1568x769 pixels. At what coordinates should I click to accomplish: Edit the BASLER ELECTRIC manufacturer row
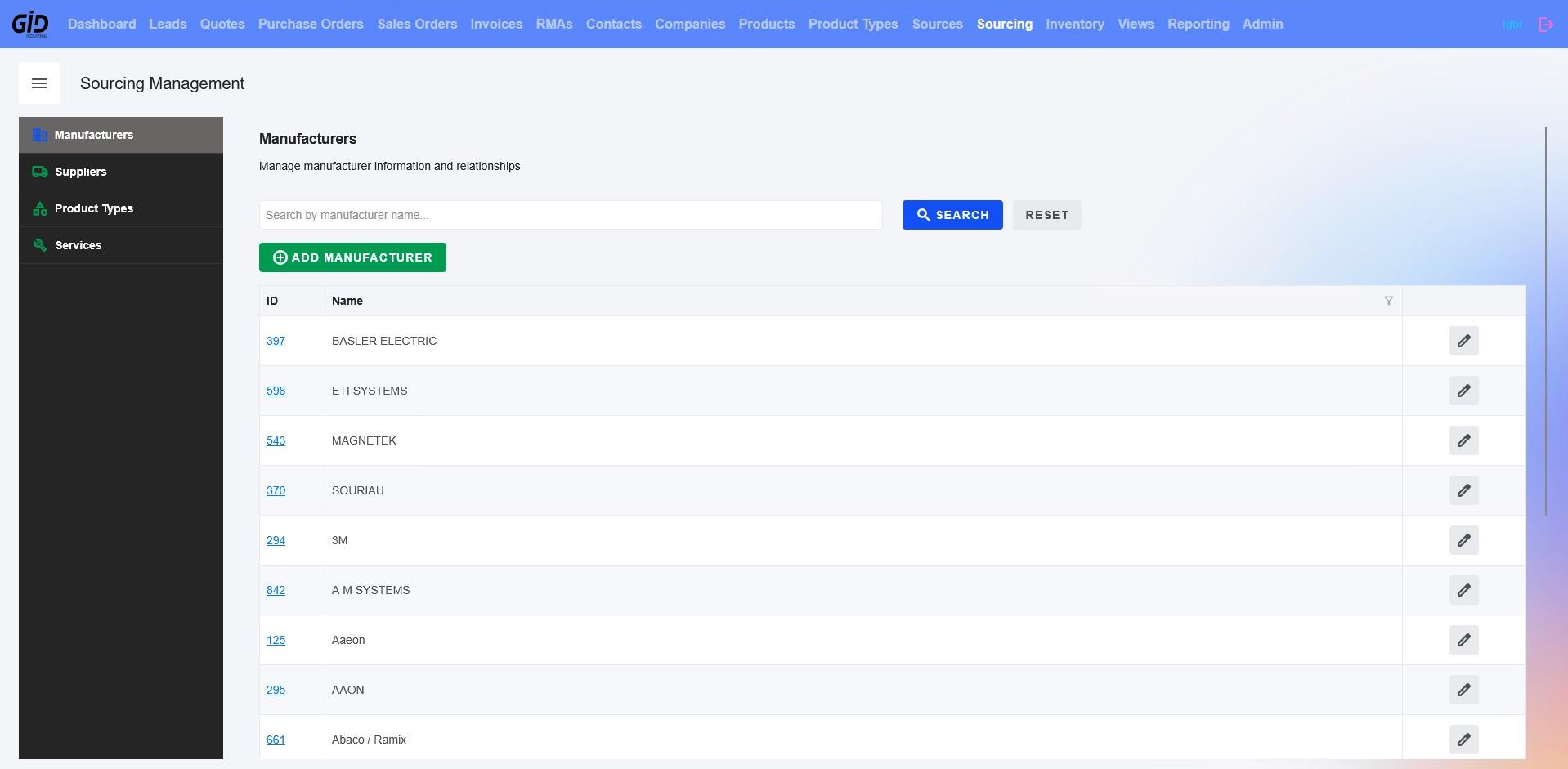click(1463, 341)
